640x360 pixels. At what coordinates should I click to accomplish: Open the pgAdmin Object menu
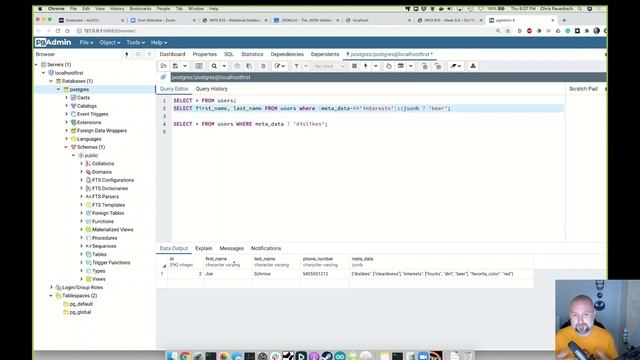point(110,42)
